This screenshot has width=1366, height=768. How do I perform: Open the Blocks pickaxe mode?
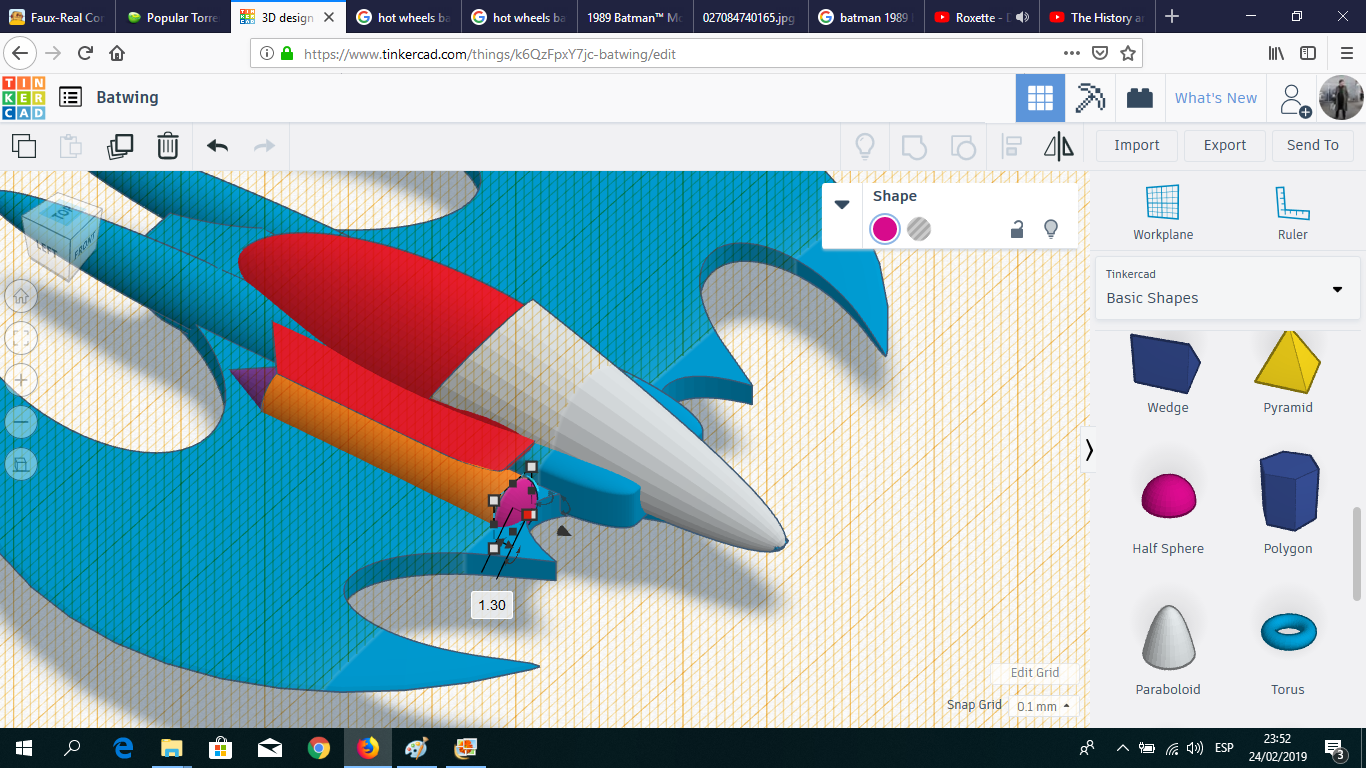(1090, 98)
